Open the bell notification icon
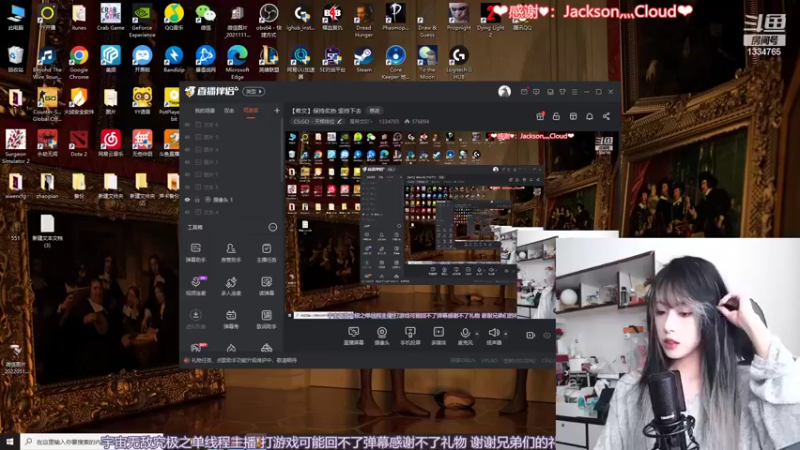800x450 pixels. [589, 116]
